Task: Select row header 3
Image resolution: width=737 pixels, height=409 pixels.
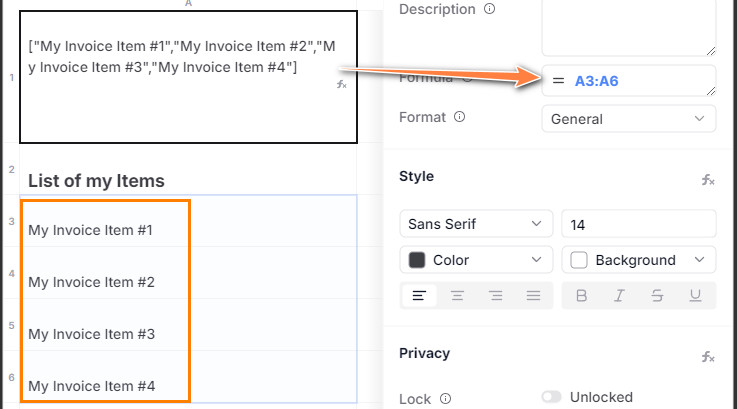Action: [11, 221]
